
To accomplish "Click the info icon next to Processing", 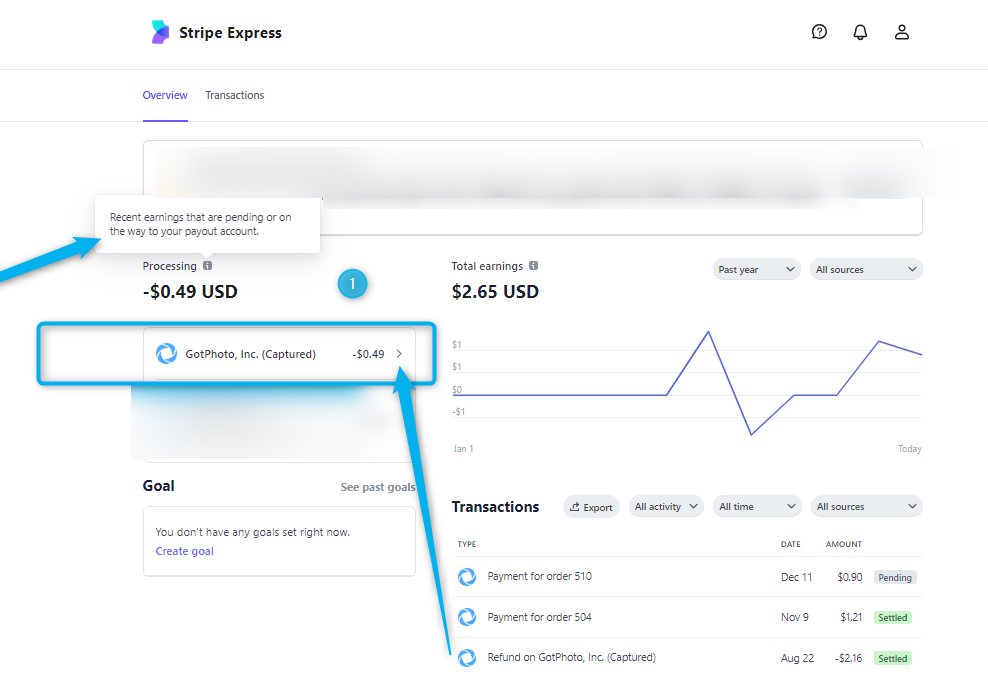I will pyautogui.click(x=207, y=266).
